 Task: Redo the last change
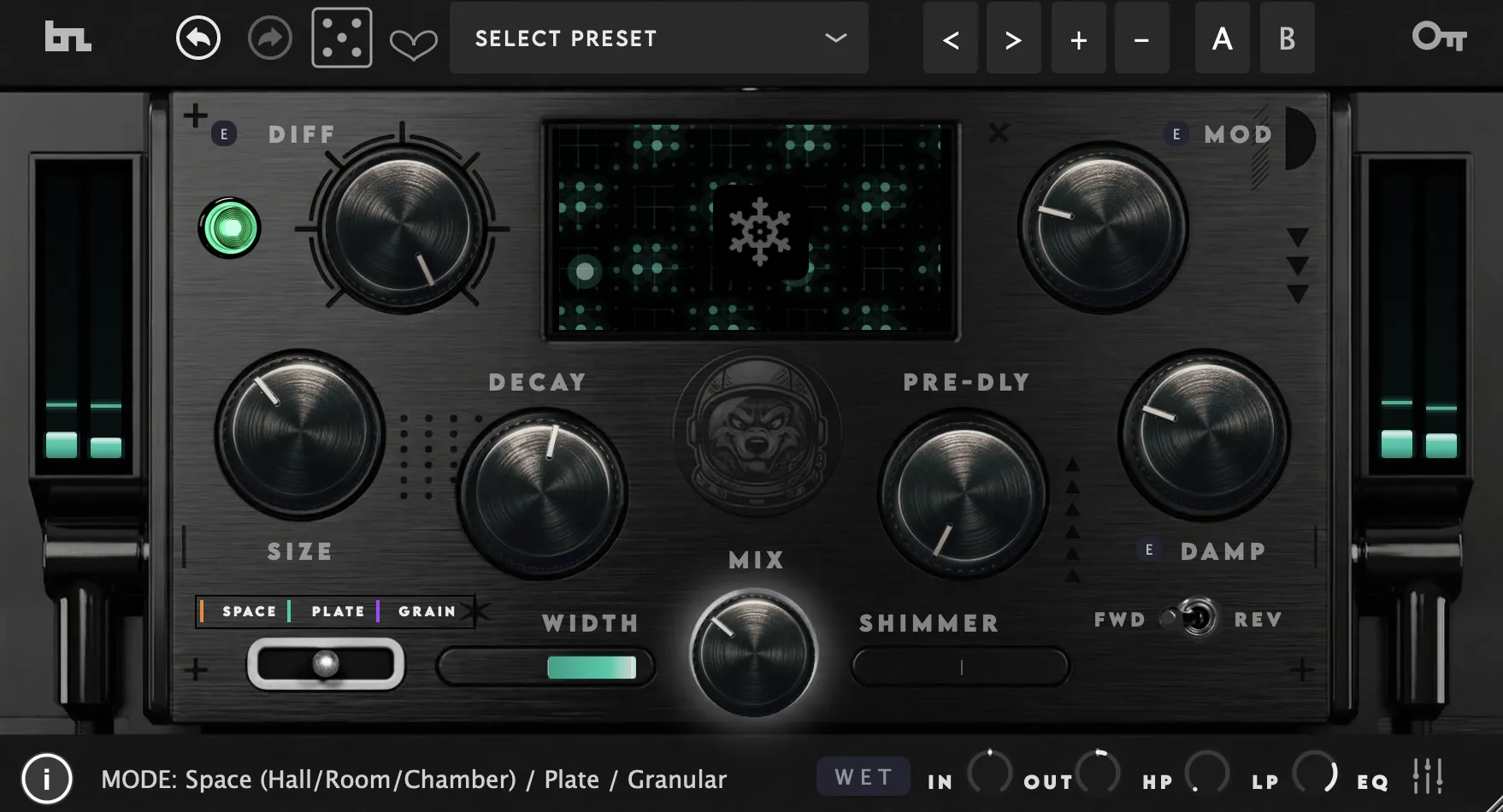pos(269,38)
